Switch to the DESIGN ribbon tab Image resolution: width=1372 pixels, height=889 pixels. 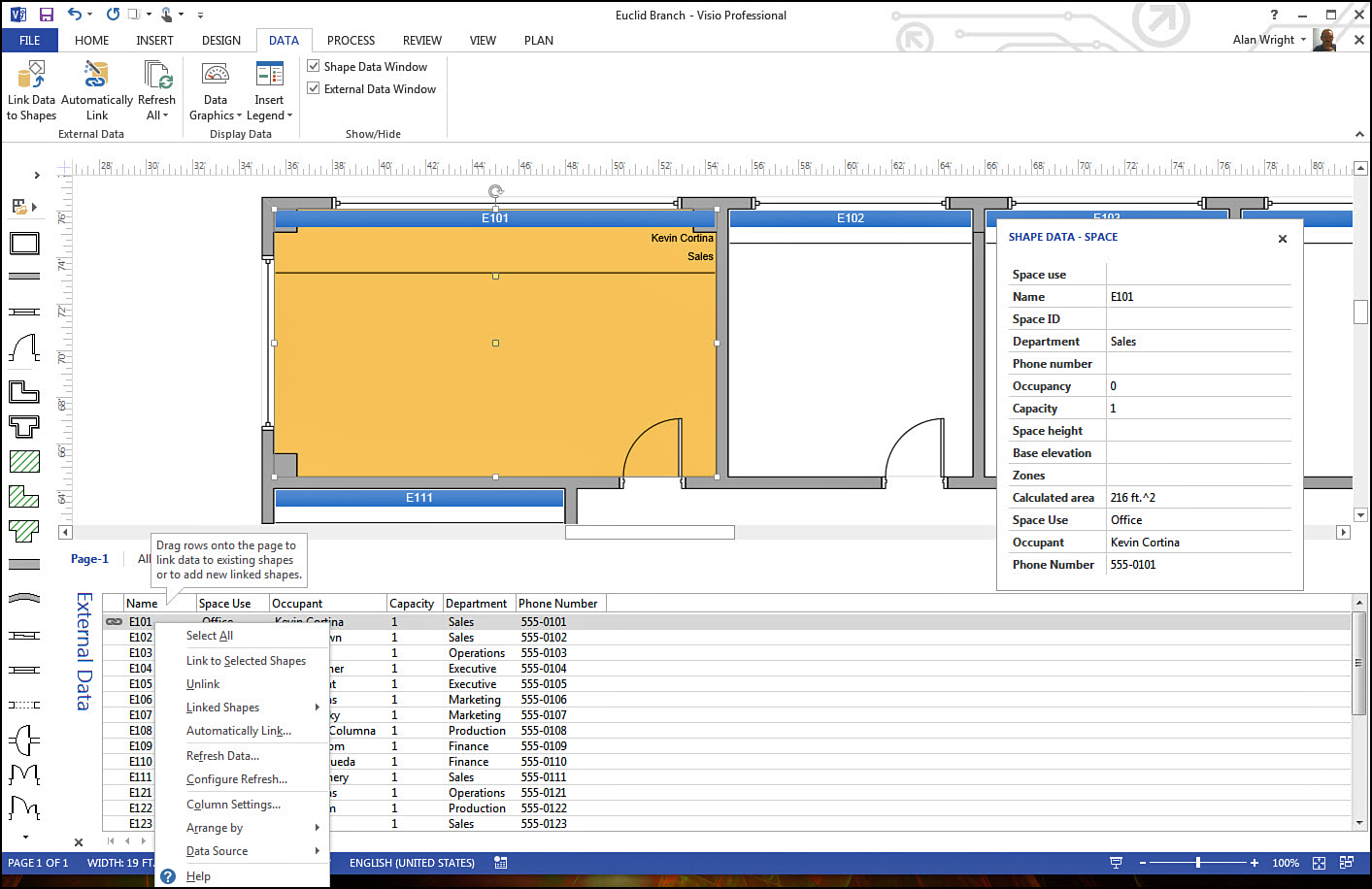point(220,40)
